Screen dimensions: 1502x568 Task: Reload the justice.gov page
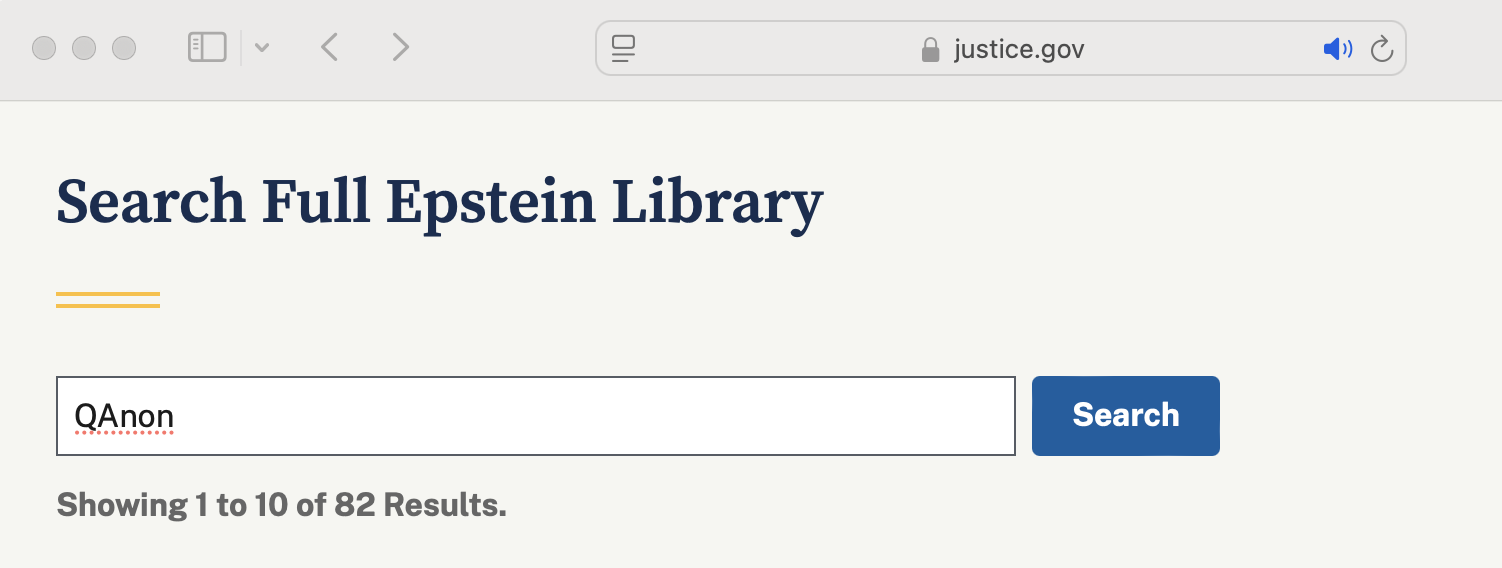[1382, 48]
